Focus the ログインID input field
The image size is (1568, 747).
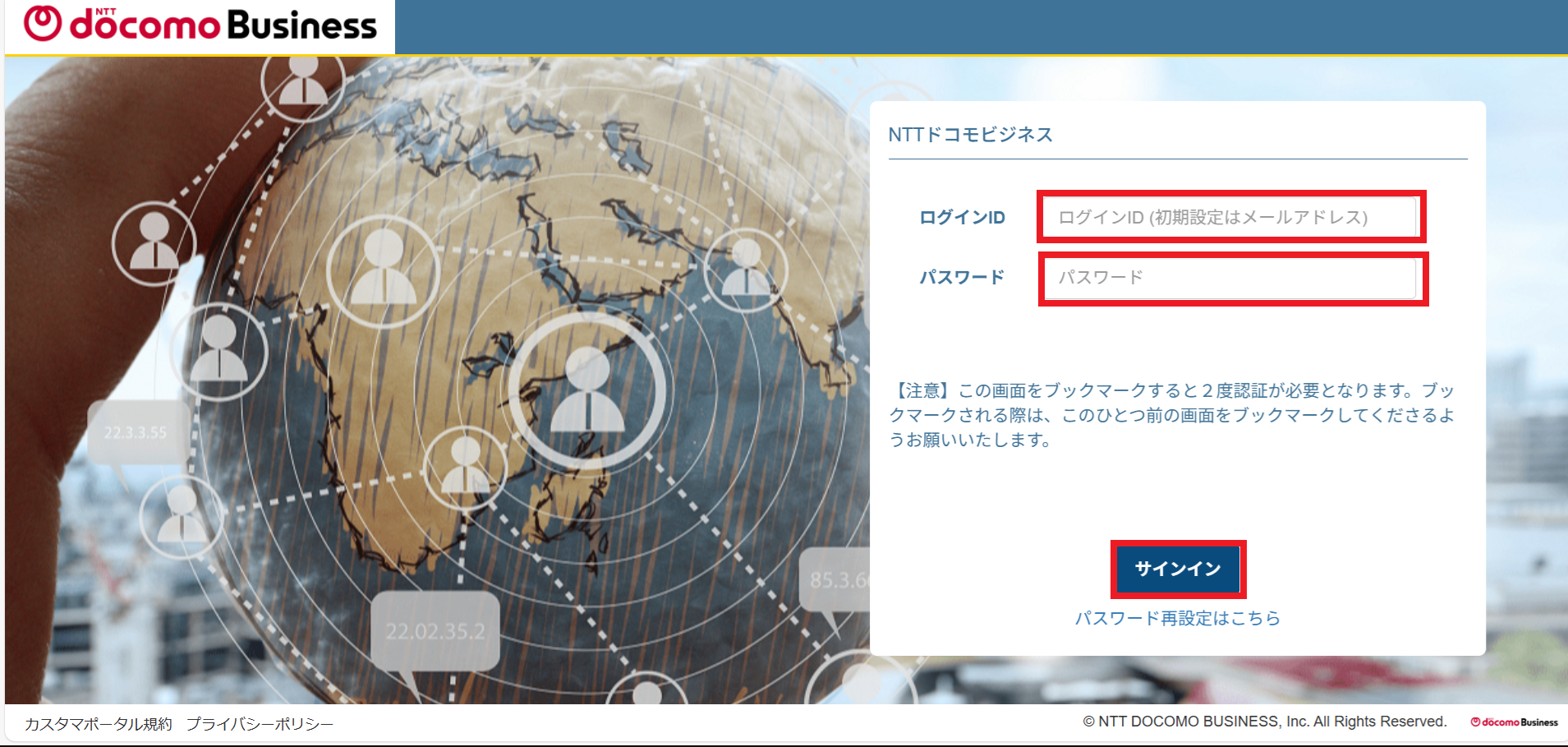click(1230, 217)
